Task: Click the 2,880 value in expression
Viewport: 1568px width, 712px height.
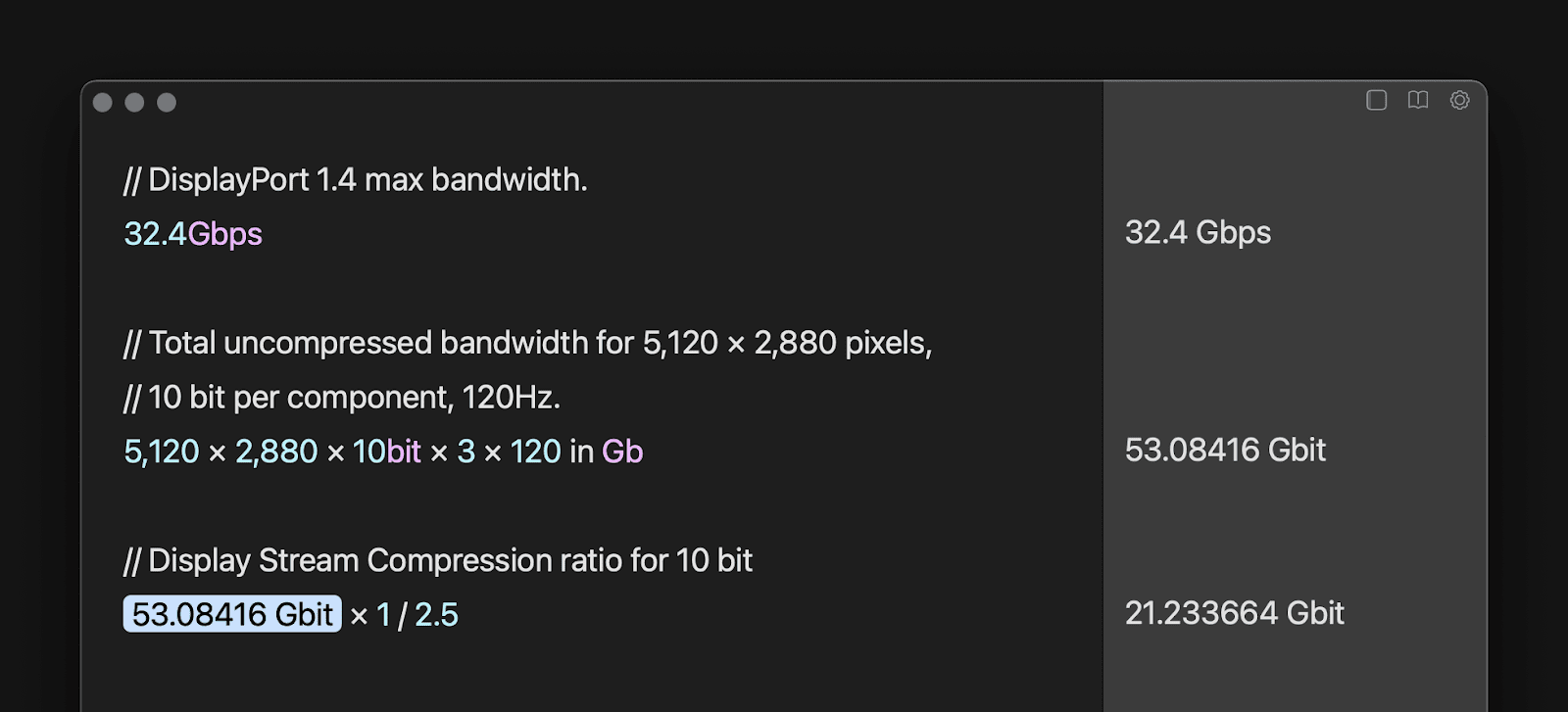Action: click(276, 451)
